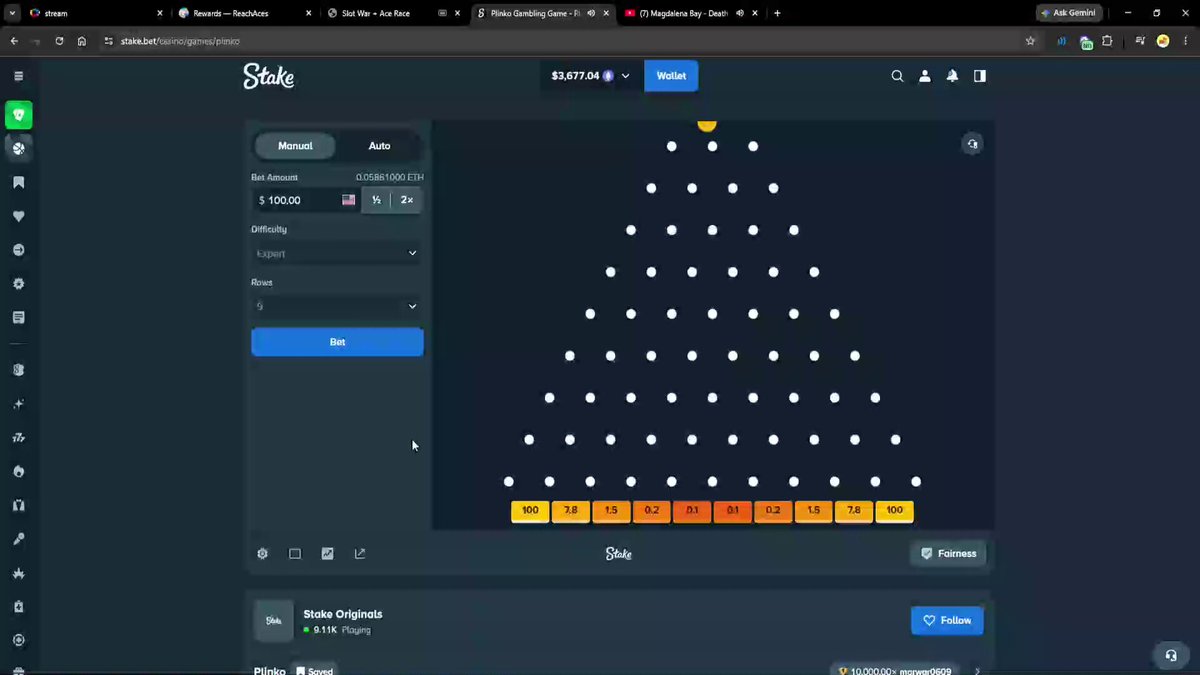The width and height of the screenshot is (1200, 675).
Task: Open the green Casino shield icon
Action: pyautogui.click(x=18, y=115)
